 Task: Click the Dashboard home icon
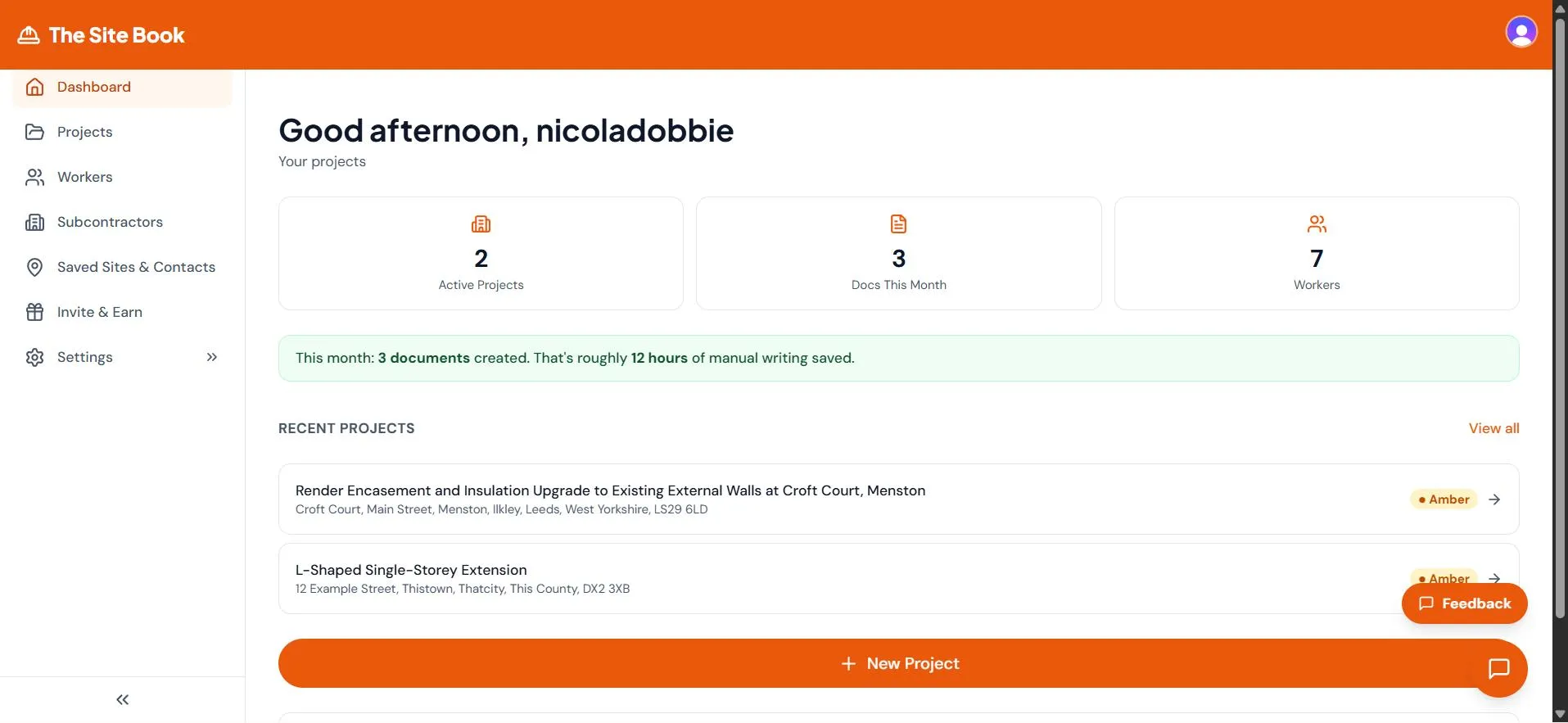point(34,88)
